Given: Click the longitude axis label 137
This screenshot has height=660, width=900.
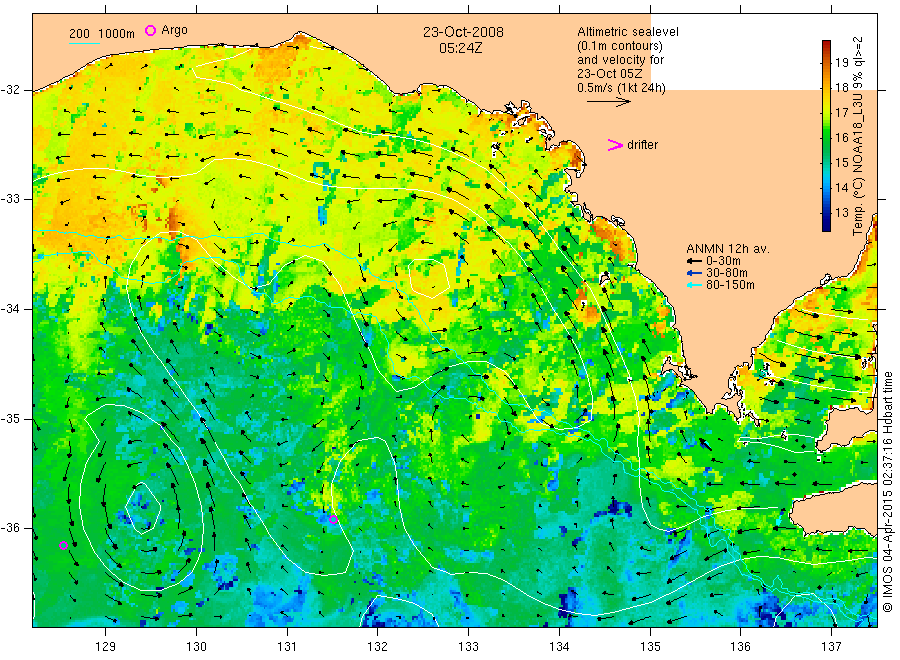Looking at the screenshot, I should tap(831, 647).
